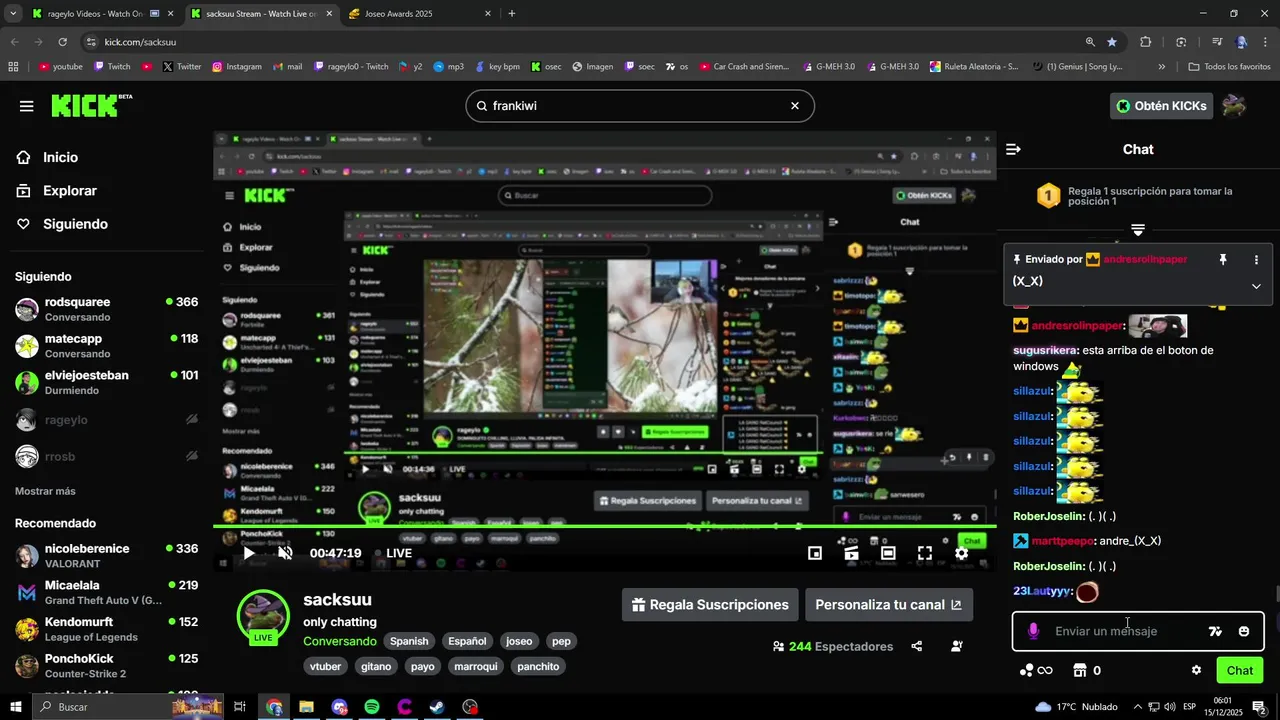The width and height of the screenshot is (1280, 720).
Task: Open nicoleberenice VALORANT stream
Action: coord(105,556)
